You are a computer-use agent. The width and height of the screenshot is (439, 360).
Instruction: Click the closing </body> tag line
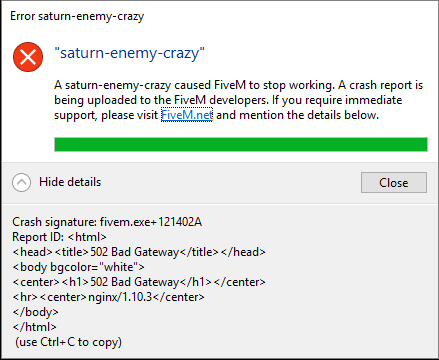(x=35, y=312)
